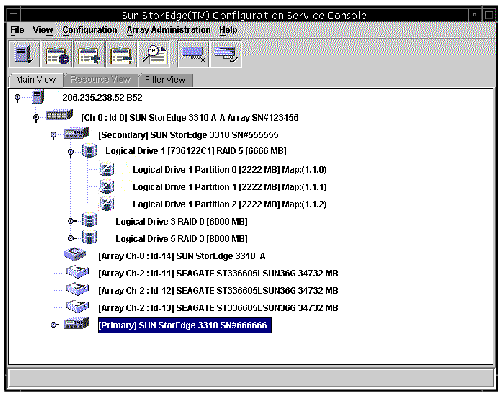The image size is (503, 396).
Task: Click the Secondary controller icon
Action: click(76, 133)
